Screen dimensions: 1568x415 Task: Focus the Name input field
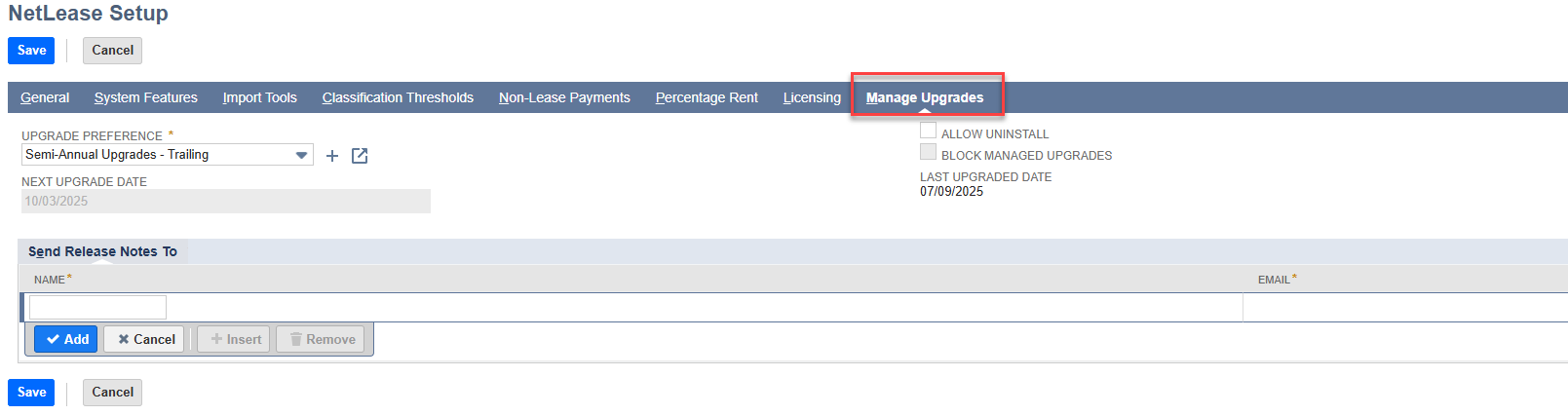click(97, 308)
